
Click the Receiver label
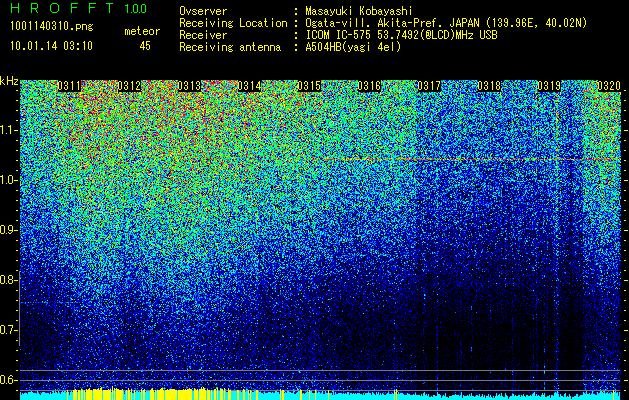[203, 35]
